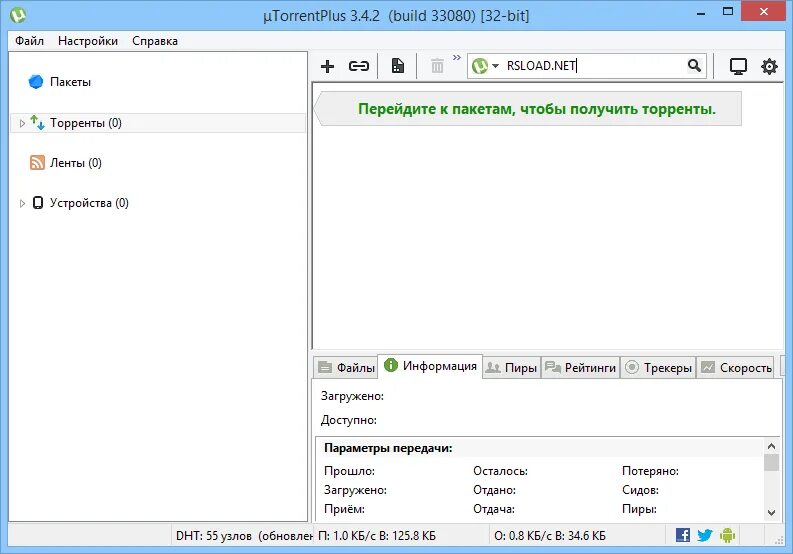Click the Twitter icon in status bar
Image resolution: width=793 pixels, height=554 pixels.
tap(704, 535)
